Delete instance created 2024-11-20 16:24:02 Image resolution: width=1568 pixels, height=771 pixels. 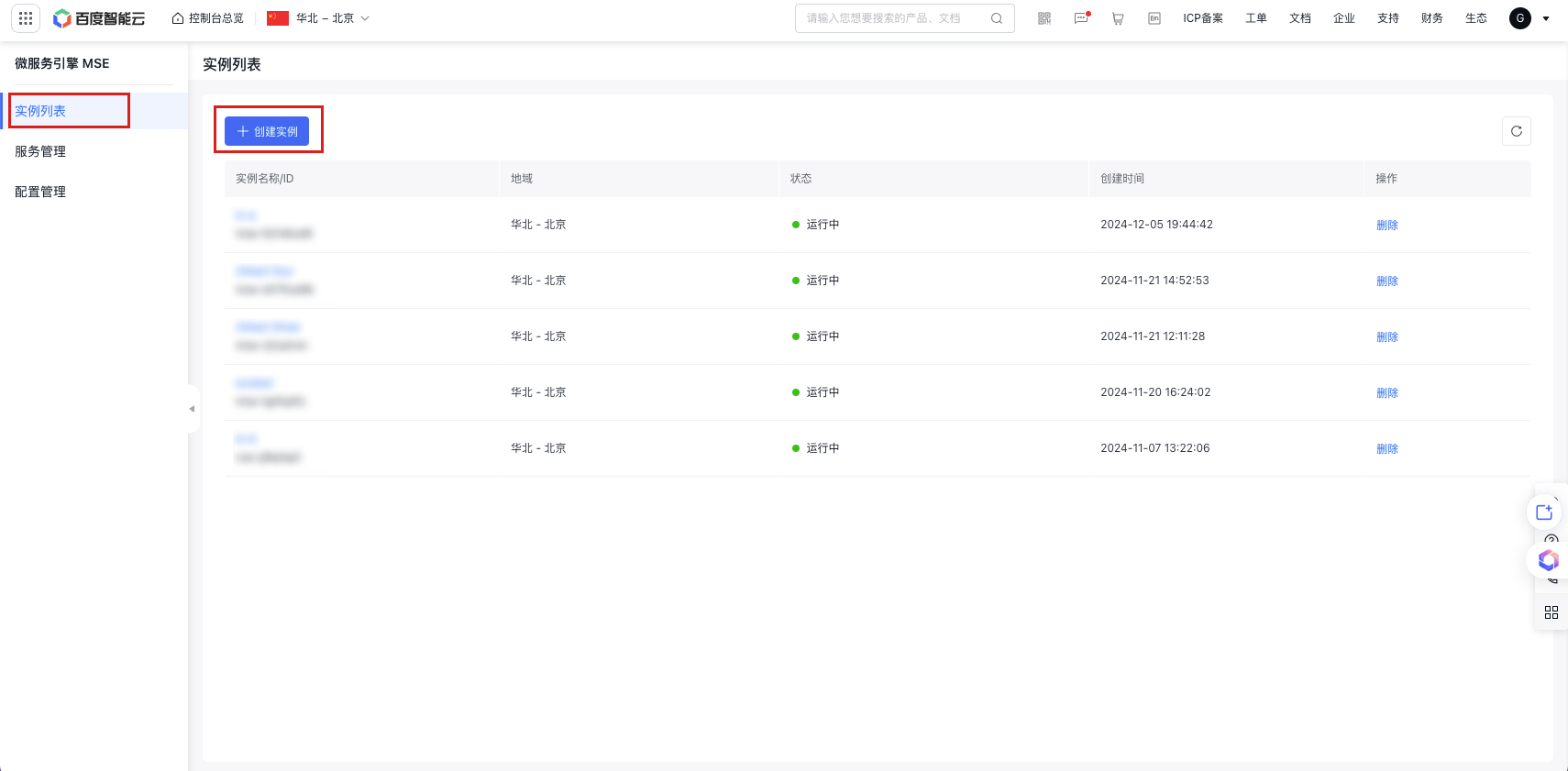[1387, 393]
